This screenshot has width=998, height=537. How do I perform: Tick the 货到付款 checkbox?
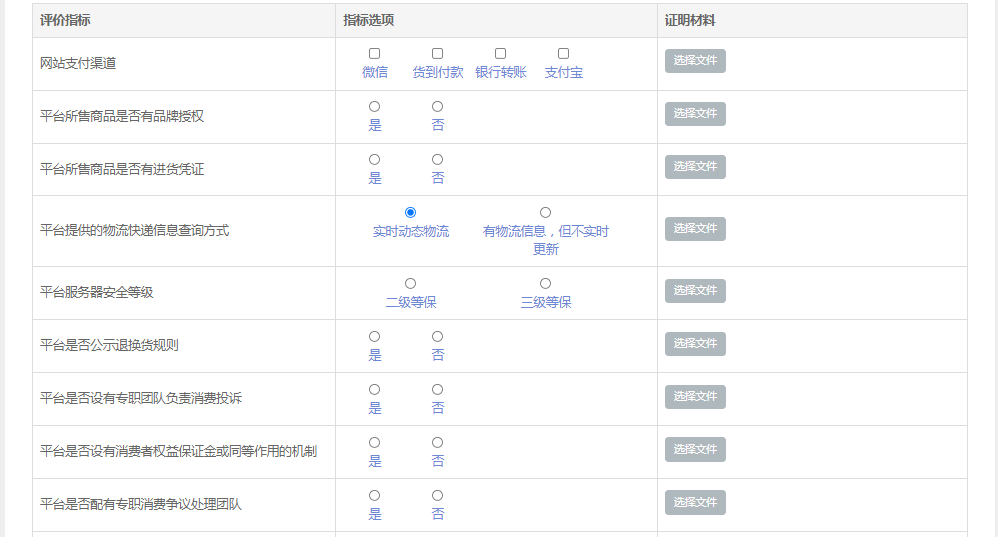pyautogui.click(x=437, y=53)
